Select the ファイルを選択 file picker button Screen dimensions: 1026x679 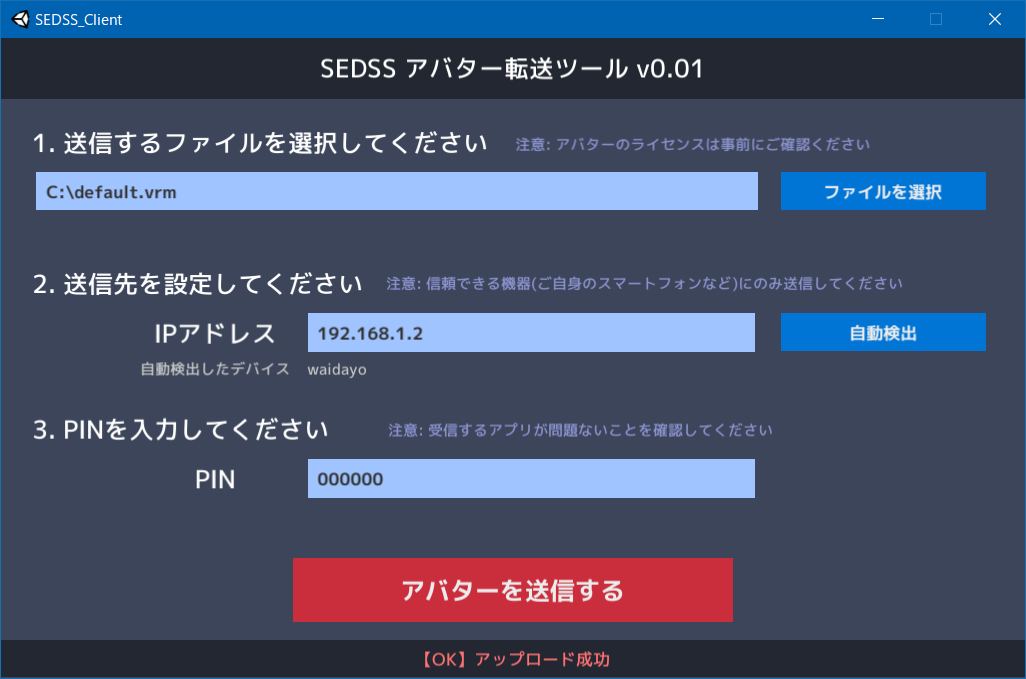pyautogui.click(x=883, y=190)
